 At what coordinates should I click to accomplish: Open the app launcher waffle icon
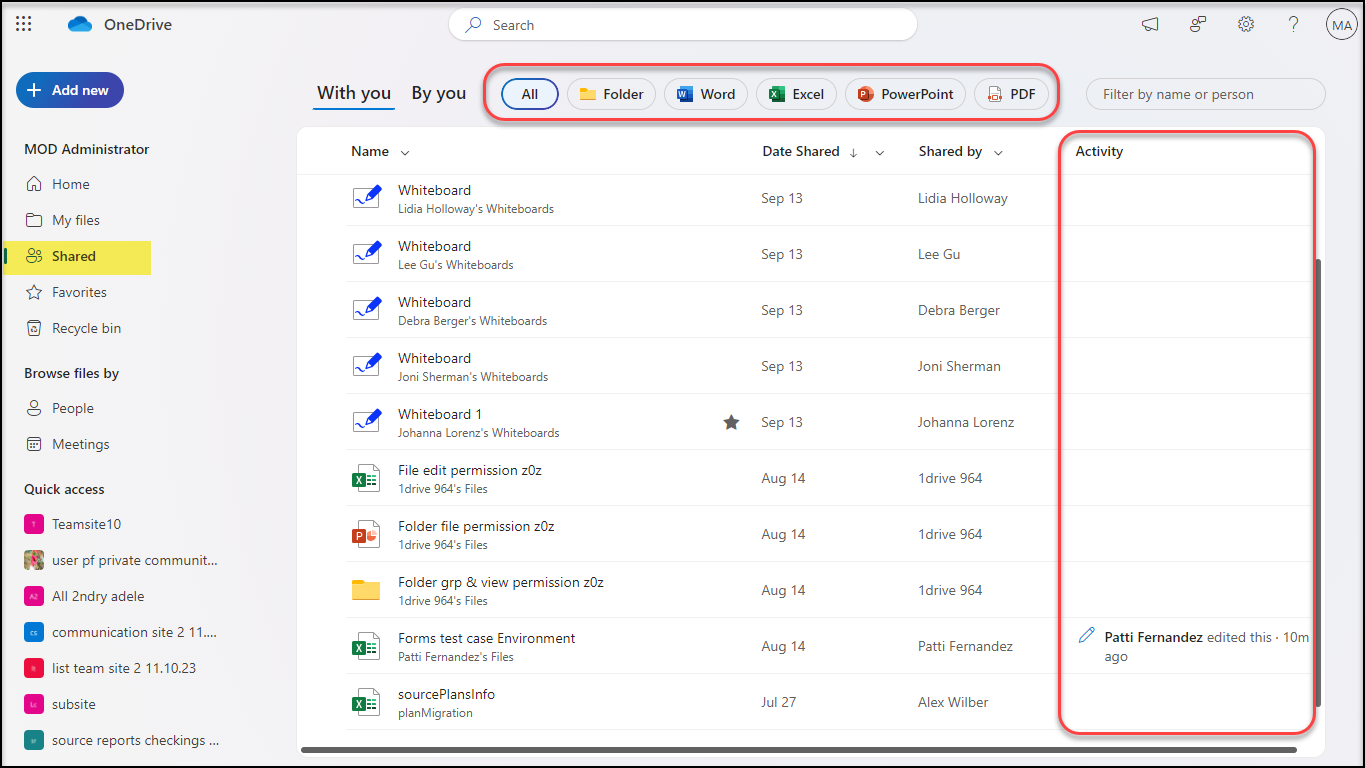pos(24,25)
